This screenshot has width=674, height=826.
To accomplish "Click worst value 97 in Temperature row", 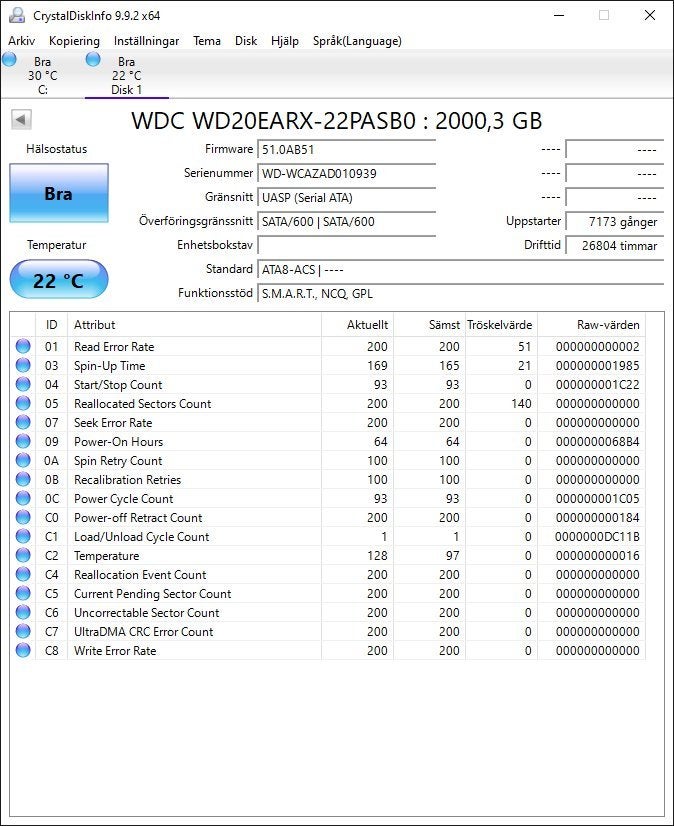I will (x=452, y=556).
